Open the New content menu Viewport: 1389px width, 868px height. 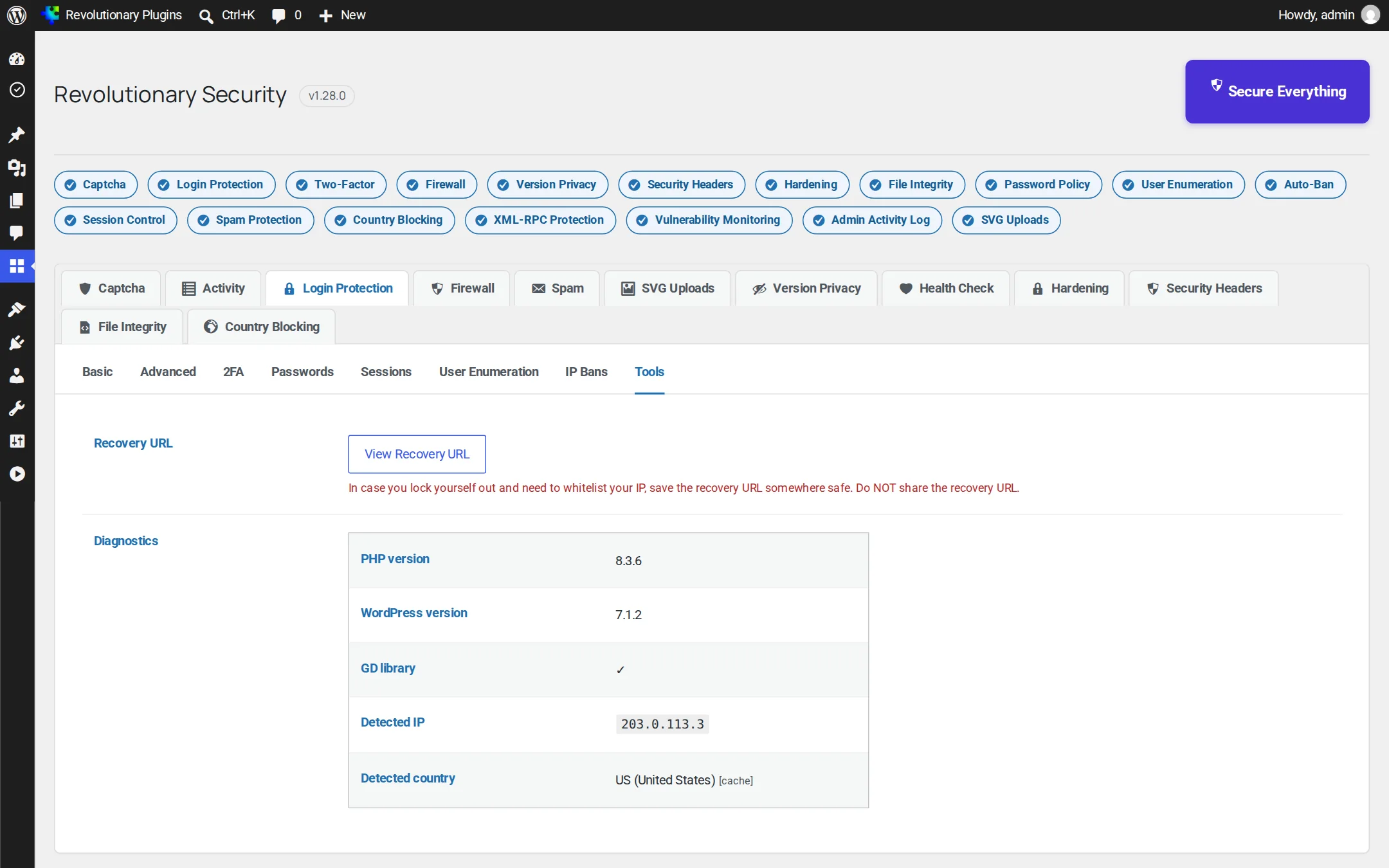pyautogui.click(x=342, y=15)
